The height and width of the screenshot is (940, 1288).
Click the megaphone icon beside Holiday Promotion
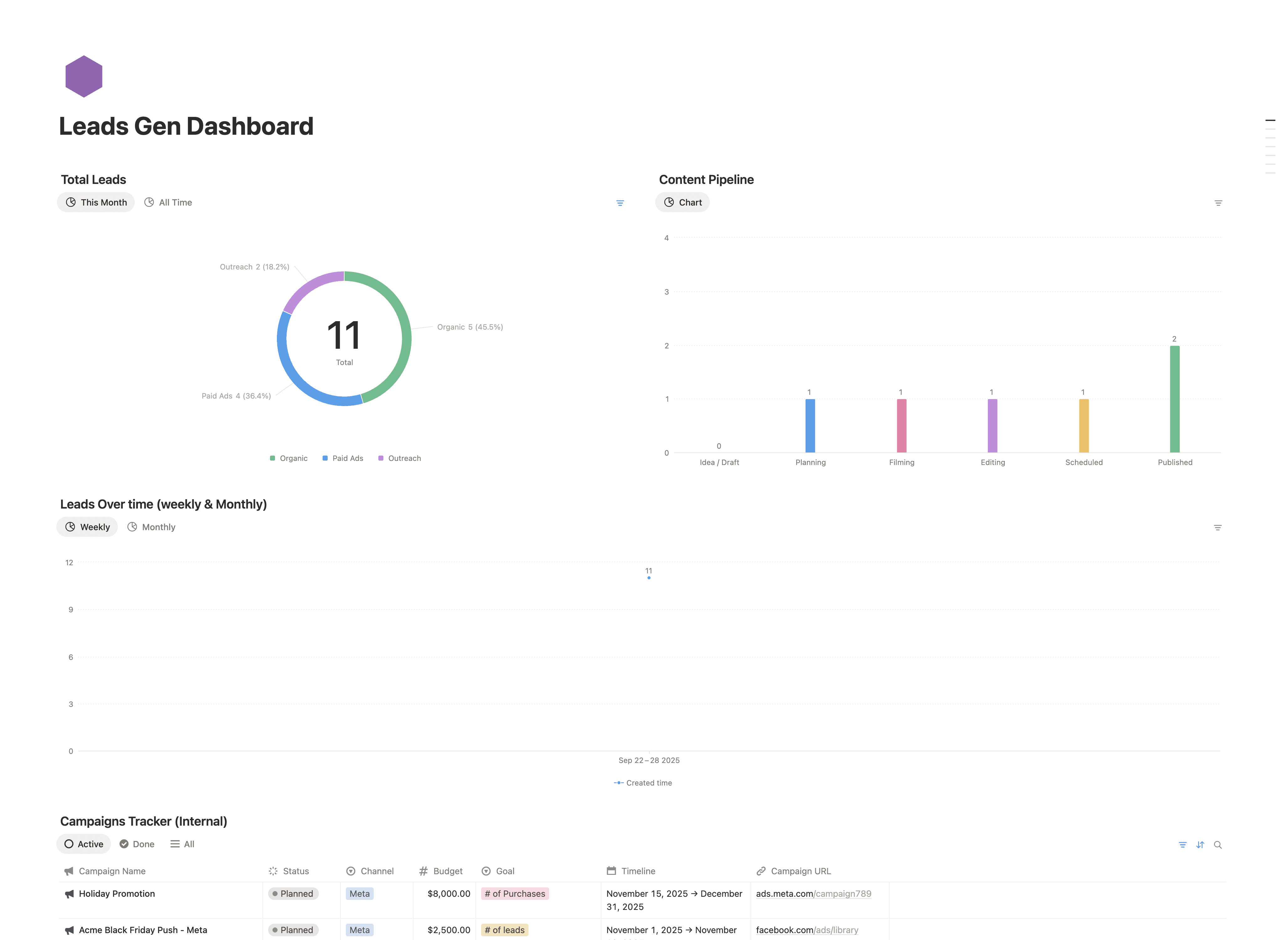tap(69, 894)
